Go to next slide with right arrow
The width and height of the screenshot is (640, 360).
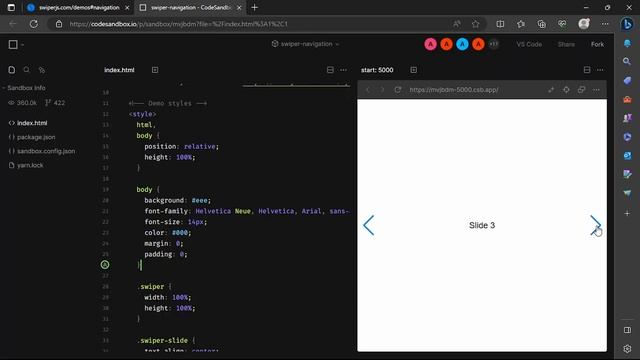click(595, 225)
